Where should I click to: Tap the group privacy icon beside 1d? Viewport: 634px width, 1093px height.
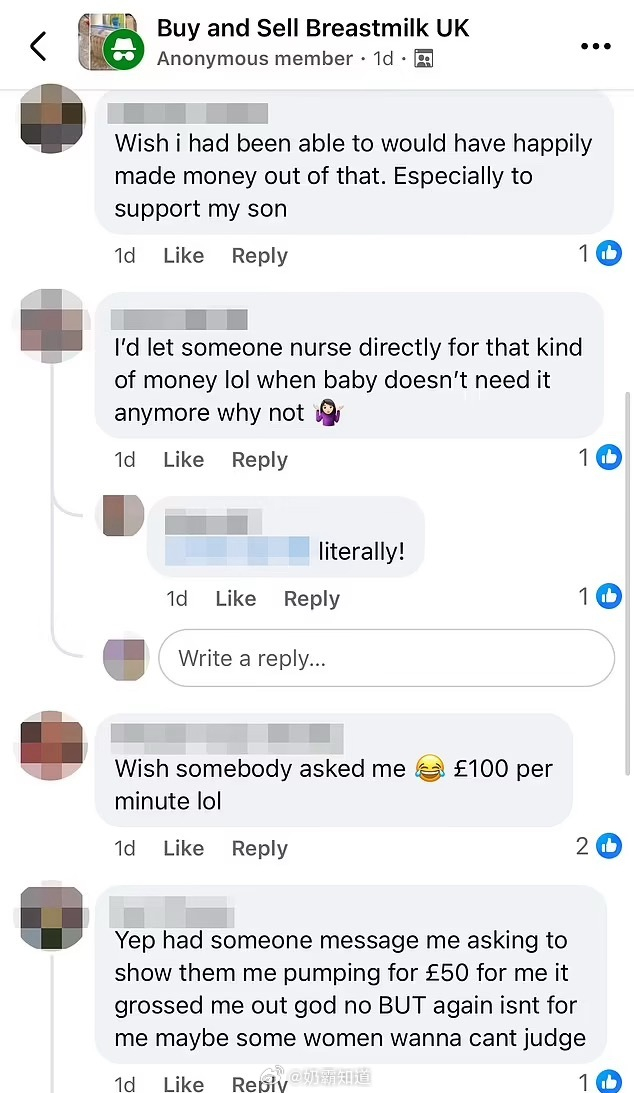click(x=424, y=59)
